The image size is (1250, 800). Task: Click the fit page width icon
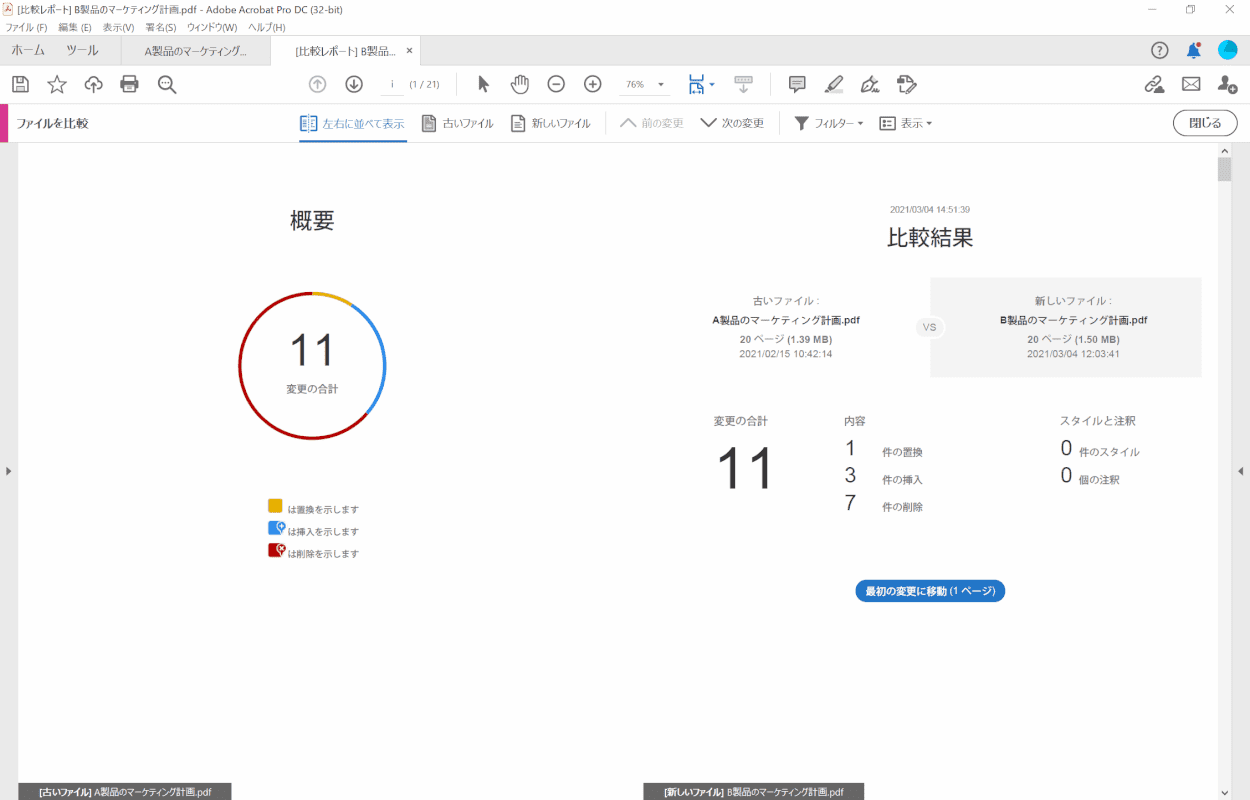(696, 84)
